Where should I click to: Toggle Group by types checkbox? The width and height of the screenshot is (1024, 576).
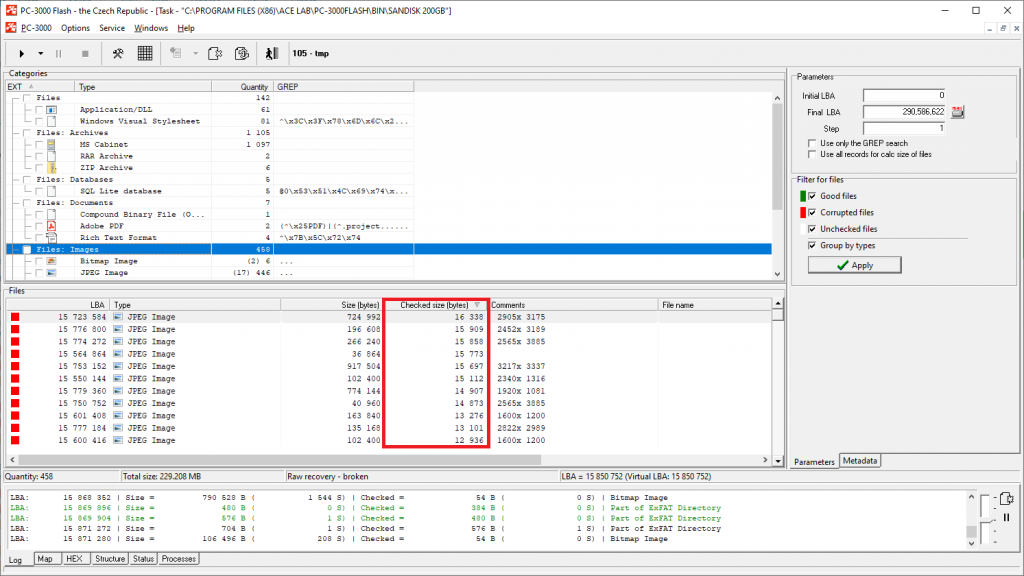click(x=812, y=245)
